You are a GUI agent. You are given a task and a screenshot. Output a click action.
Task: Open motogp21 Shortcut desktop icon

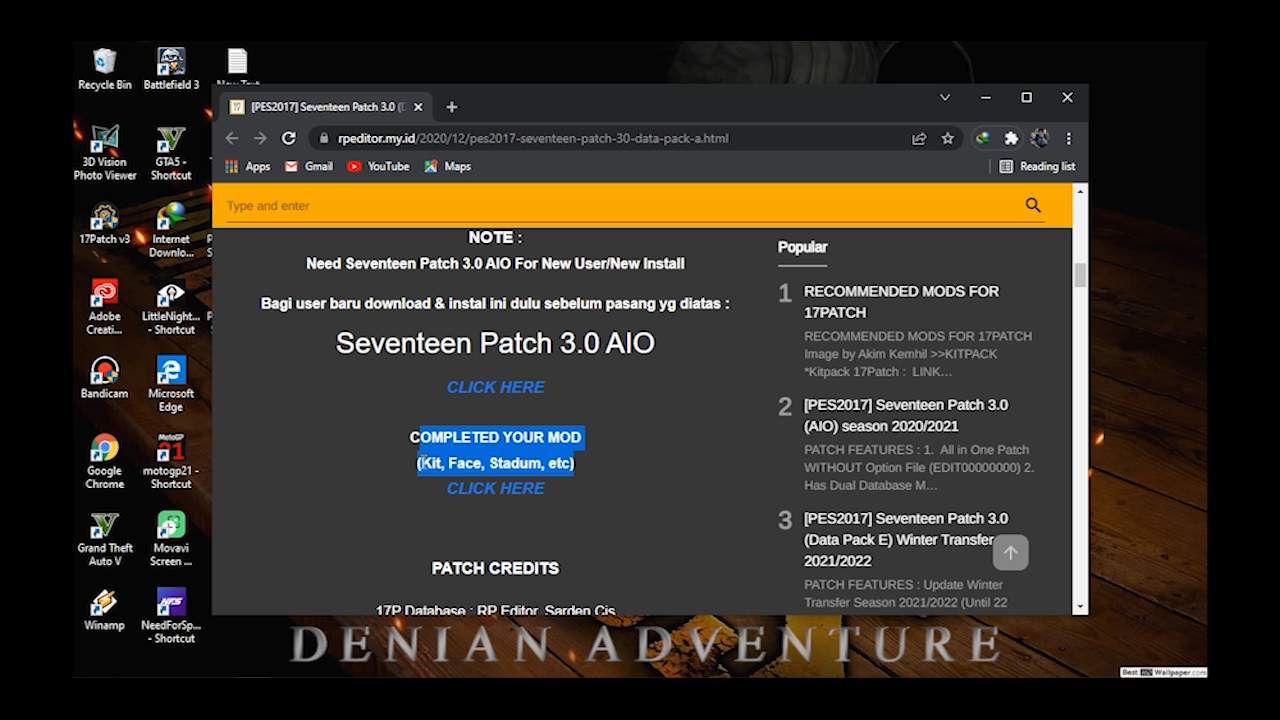[x=171, y=461]
